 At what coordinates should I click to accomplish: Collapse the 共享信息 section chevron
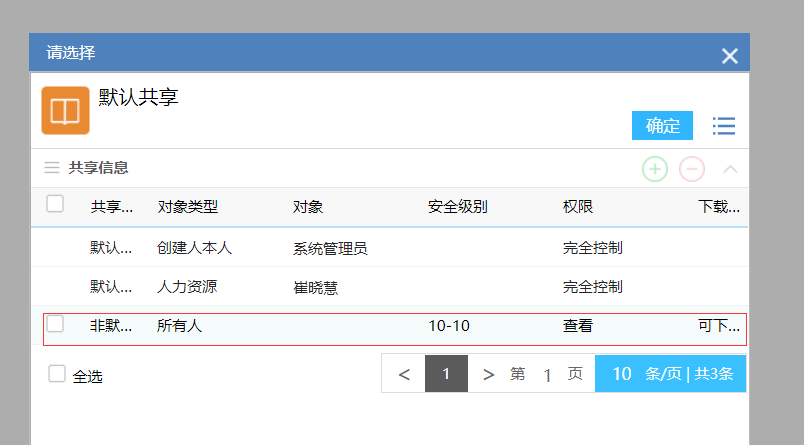[730, 169]
